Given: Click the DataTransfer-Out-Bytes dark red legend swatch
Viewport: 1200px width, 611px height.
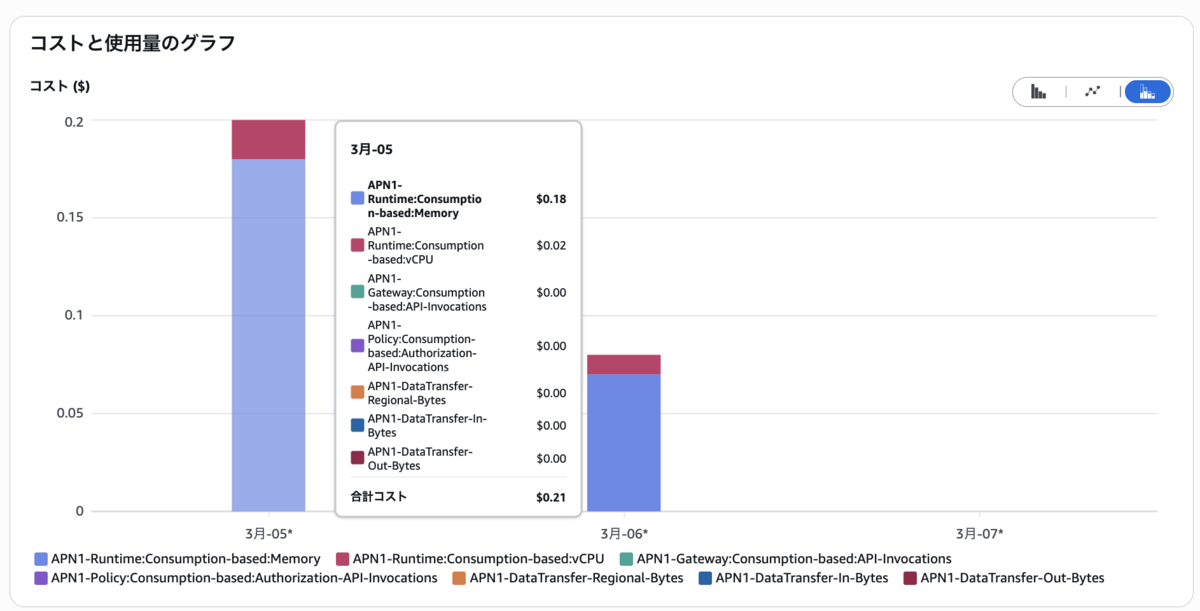Looking at the screenshot, I should coord(910,578).
